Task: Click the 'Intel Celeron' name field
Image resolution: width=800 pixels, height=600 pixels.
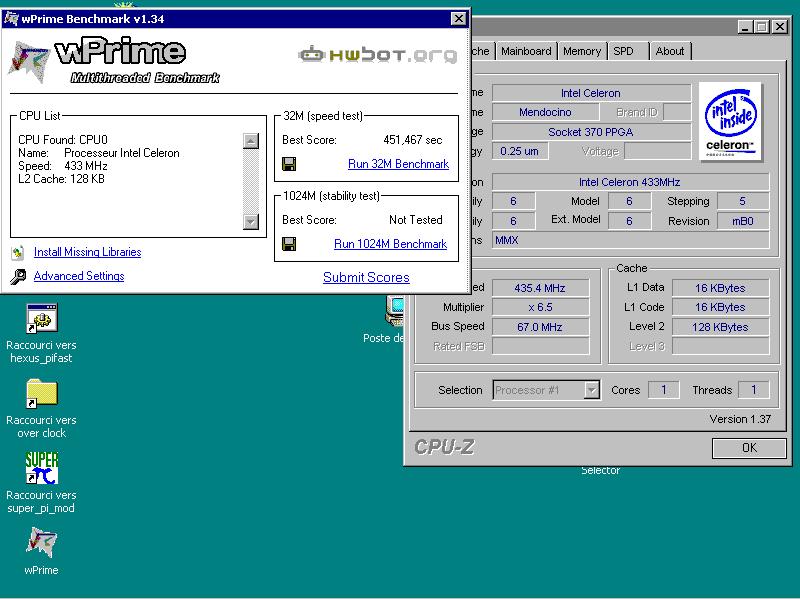Action: coord(591,93)
